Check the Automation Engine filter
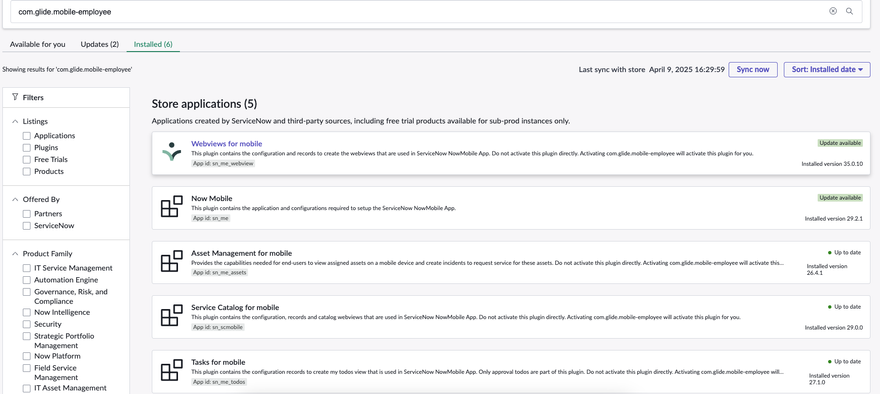This screenshot has height=394, width=880. [x=26, y=280]
